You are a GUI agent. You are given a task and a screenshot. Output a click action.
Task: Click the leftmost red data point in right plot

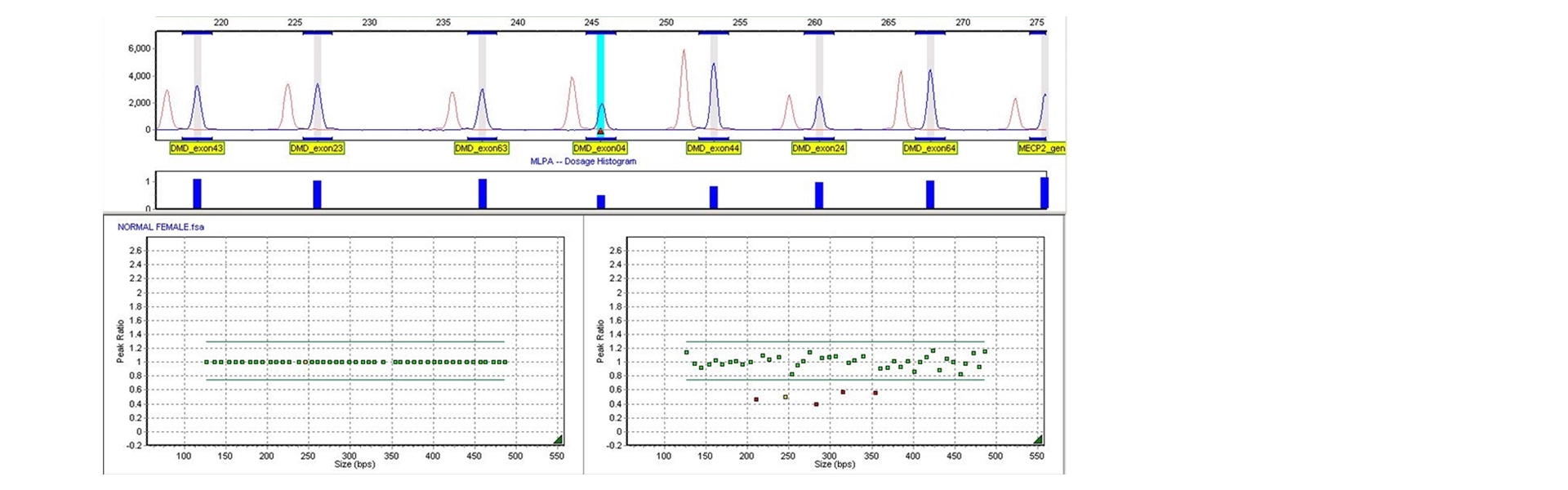click(756, 399)
